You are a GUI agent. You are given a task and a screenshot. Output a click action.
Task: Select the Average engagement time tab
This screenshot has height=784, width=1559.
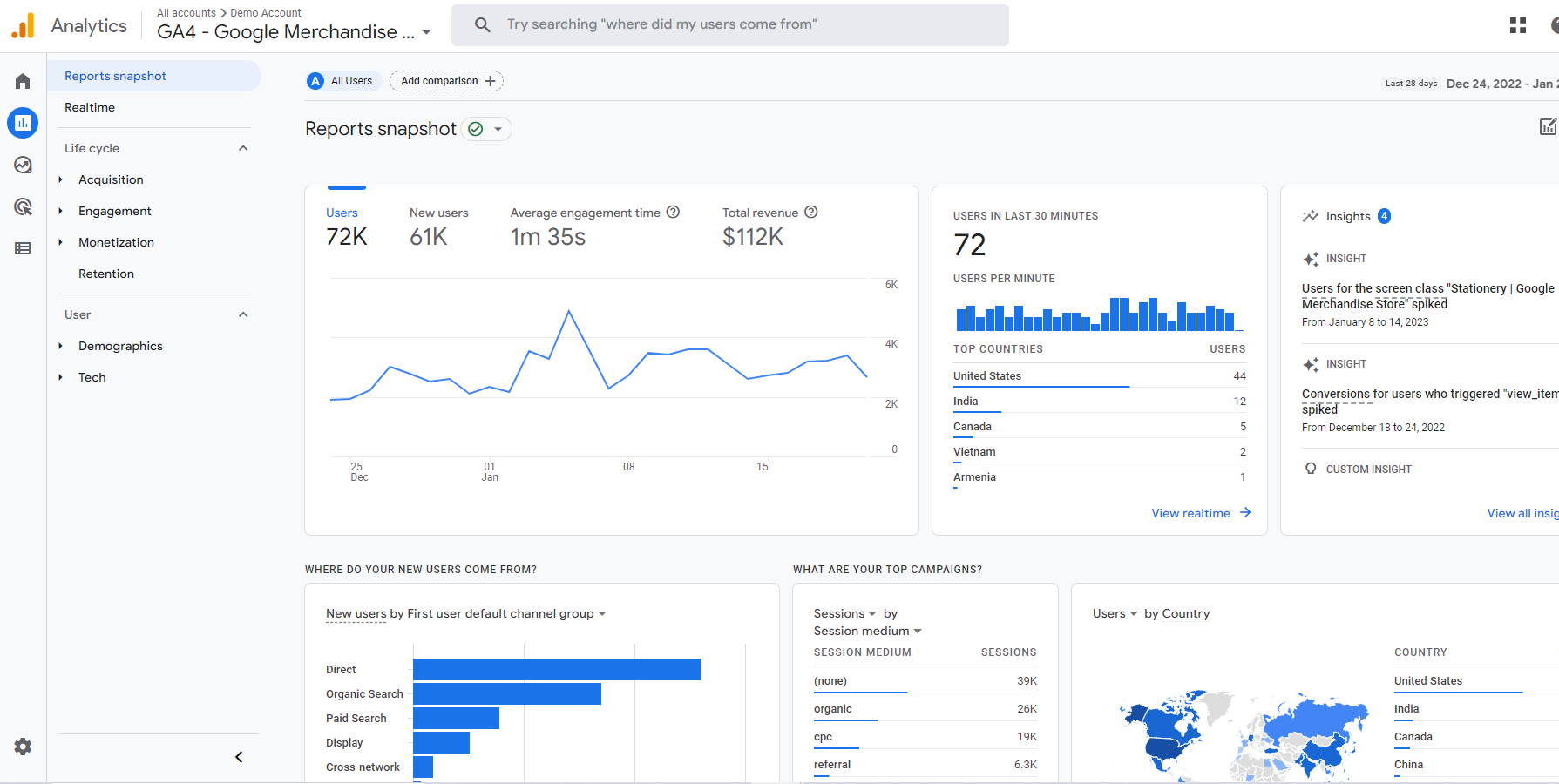click(595, 229)
